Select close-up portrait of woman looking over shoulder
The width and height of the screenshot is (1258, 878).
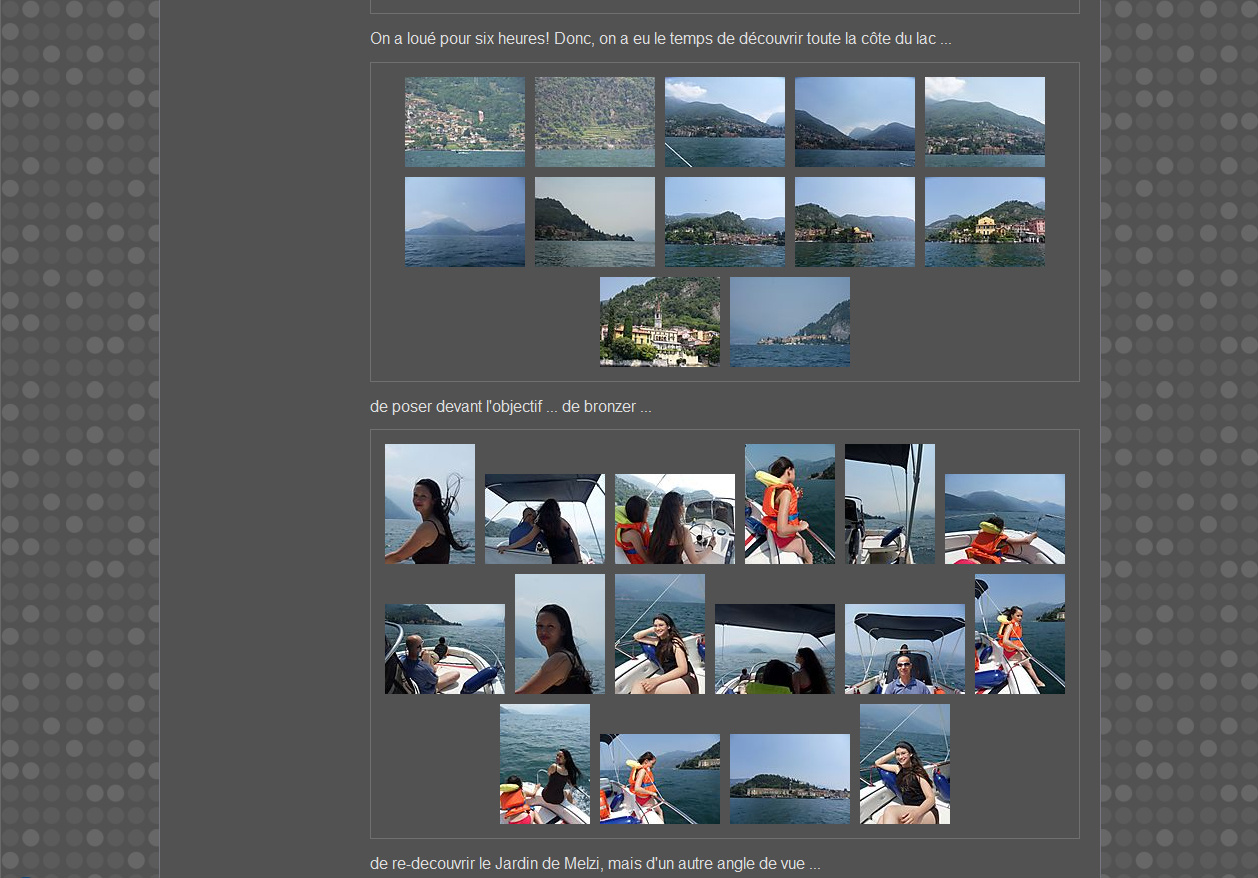[559, 634]
